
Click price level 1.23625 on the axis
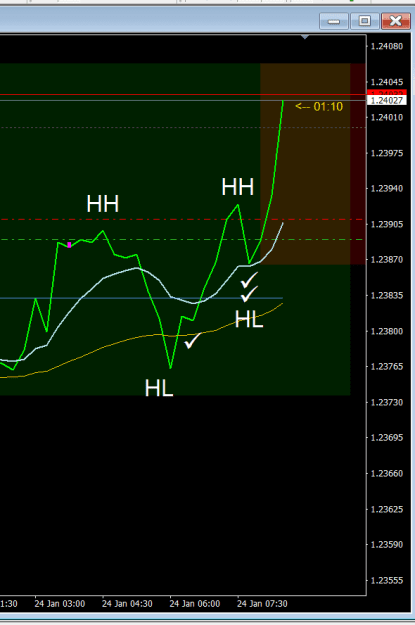click(x=387, y=509)
